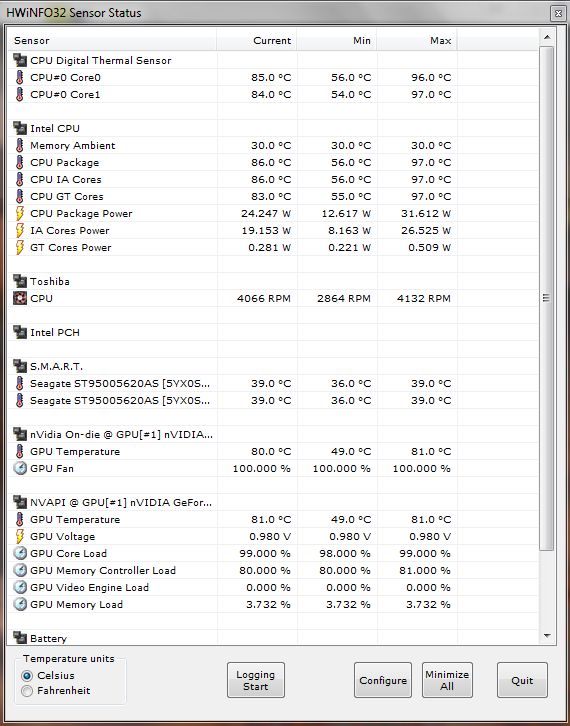Screen dimensions: 570x726
Task: Click the lightning icon for GPU Voltage
Action: (x=19, y=536)
